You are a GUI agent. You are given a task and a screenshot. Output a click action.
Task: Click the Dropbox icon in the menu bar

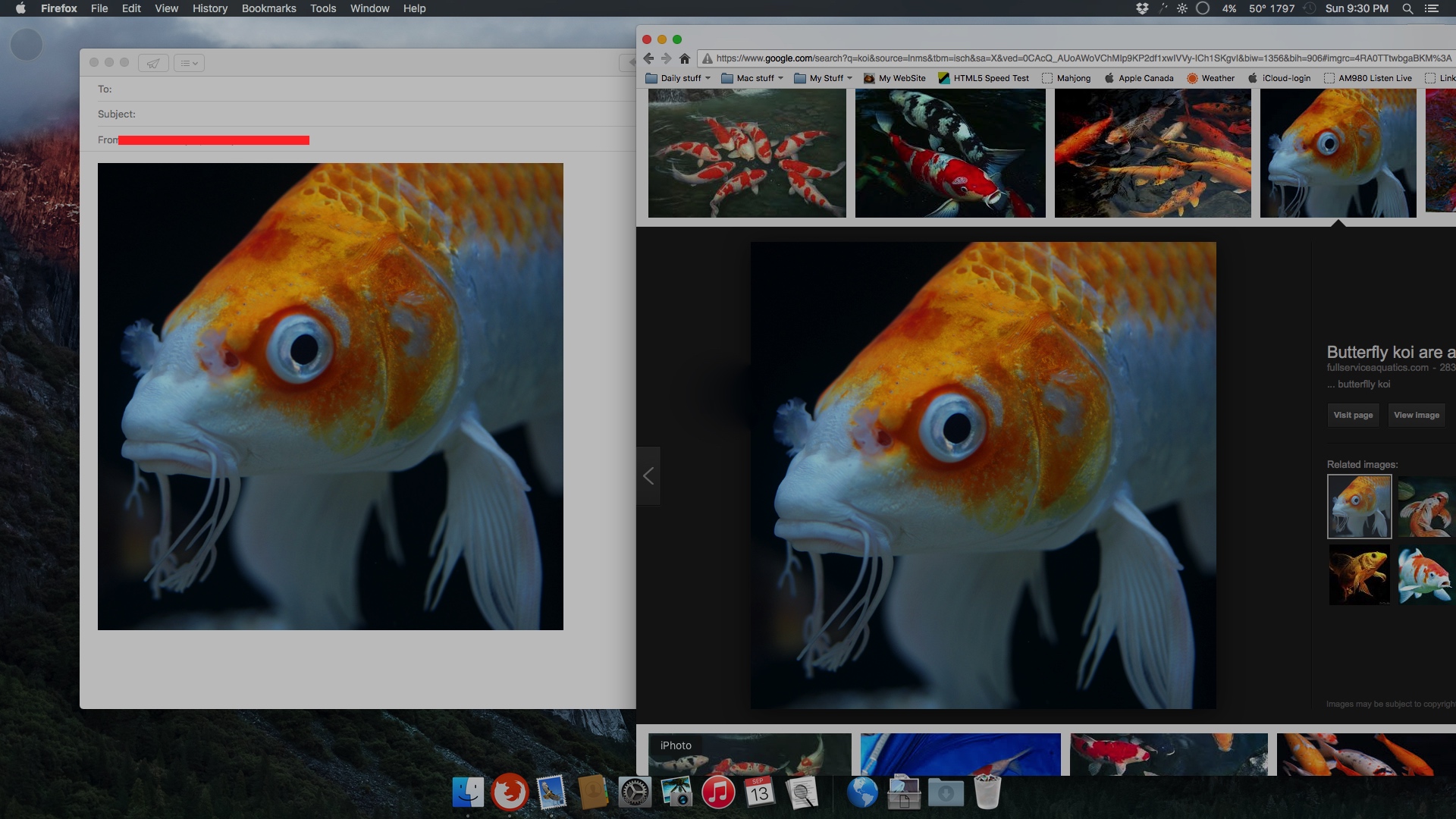1142,8
